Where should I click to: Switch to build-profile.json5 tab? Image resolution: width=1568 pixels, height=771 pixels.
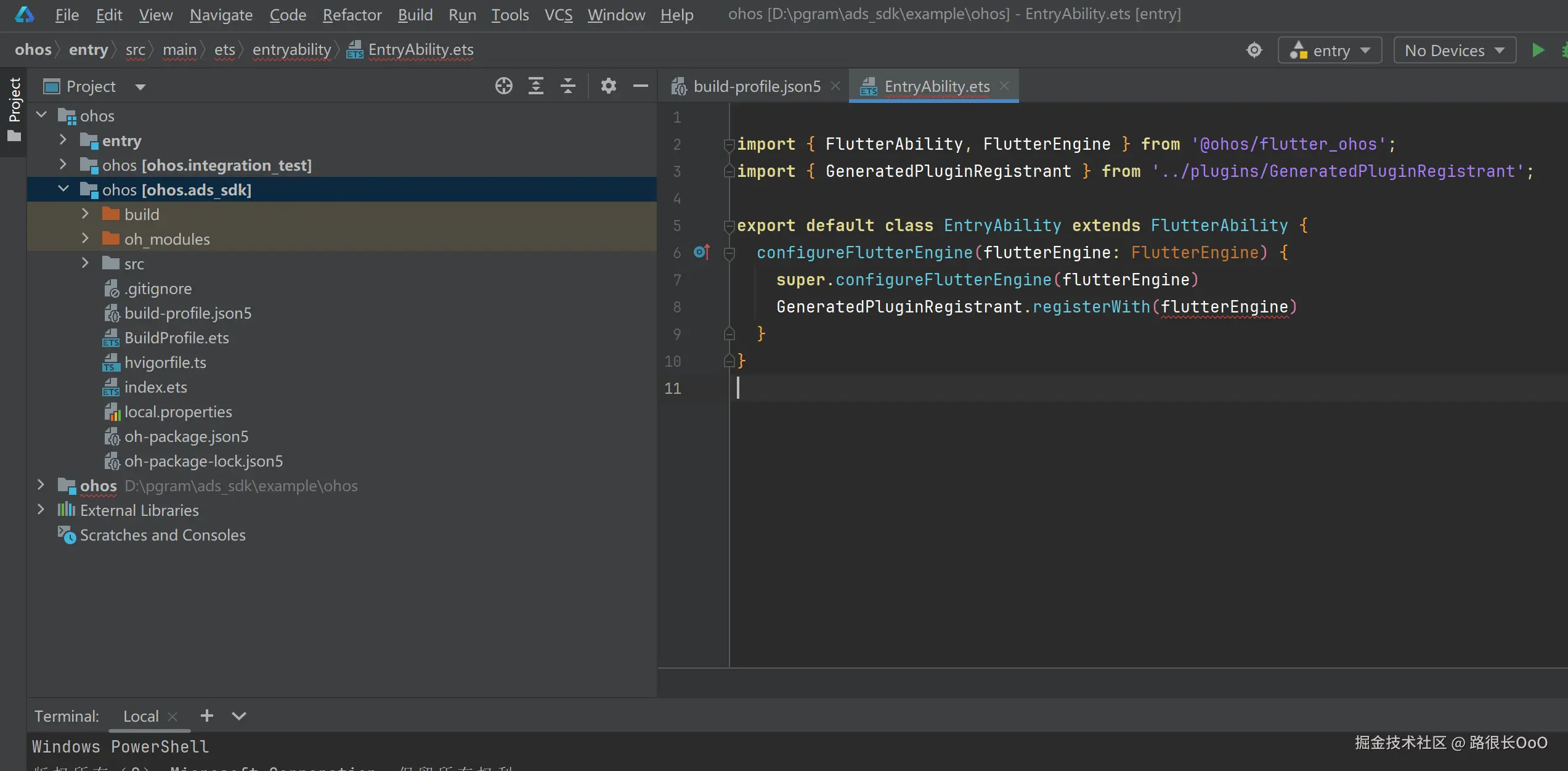point(756,86)
